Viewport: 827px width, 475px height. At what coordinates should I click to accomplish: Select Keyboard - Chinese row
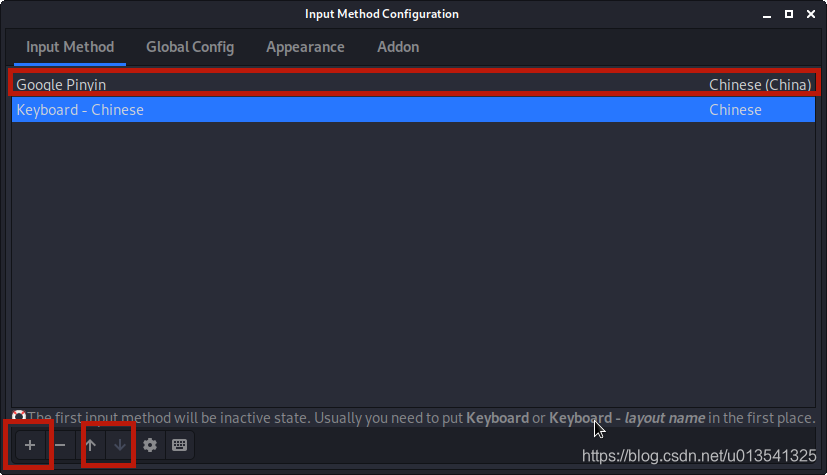coord(414,110)
